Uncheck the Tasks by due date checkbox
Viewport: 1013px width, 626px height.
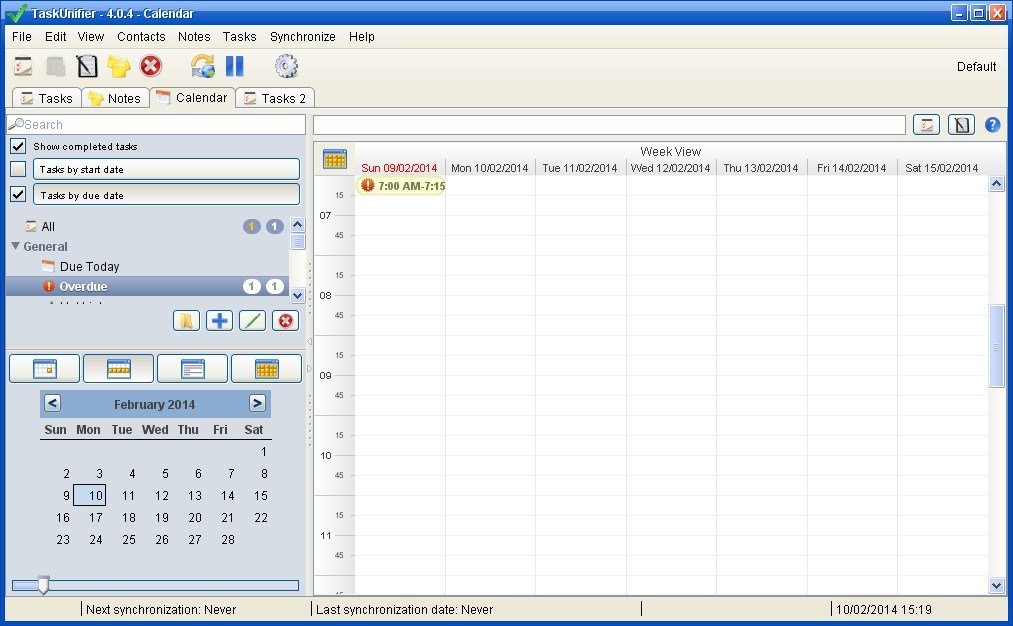(x=18, y=194)
